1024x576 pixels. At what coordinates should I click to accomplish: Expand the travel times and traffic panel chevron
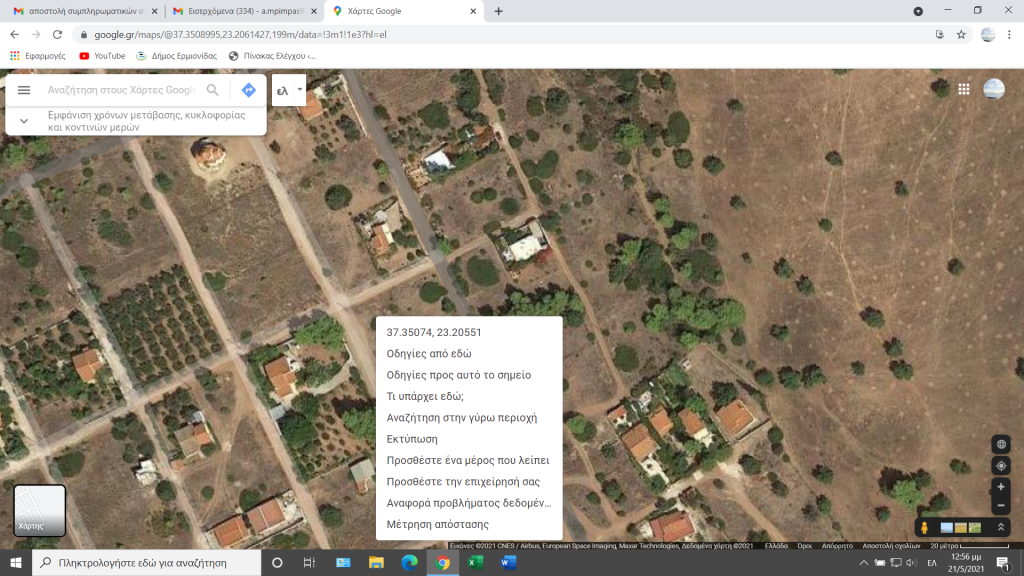pyautogui.click(x=24, y=121)
